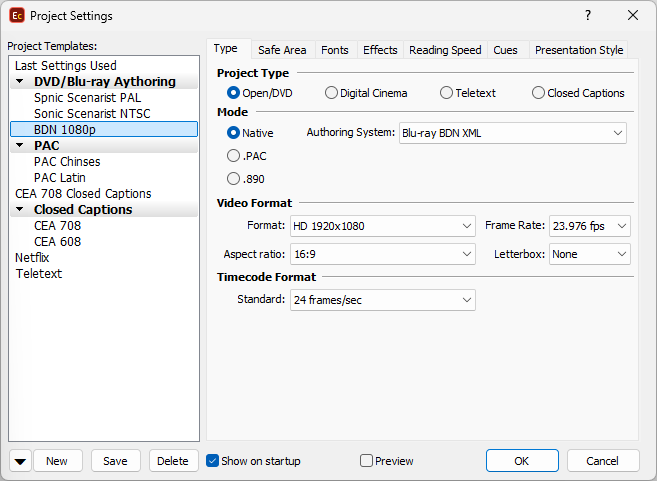This screenshot has height=481, width=657.
Task: Expand the Aspect ratio combo box
Action: (x=382, y=254)
